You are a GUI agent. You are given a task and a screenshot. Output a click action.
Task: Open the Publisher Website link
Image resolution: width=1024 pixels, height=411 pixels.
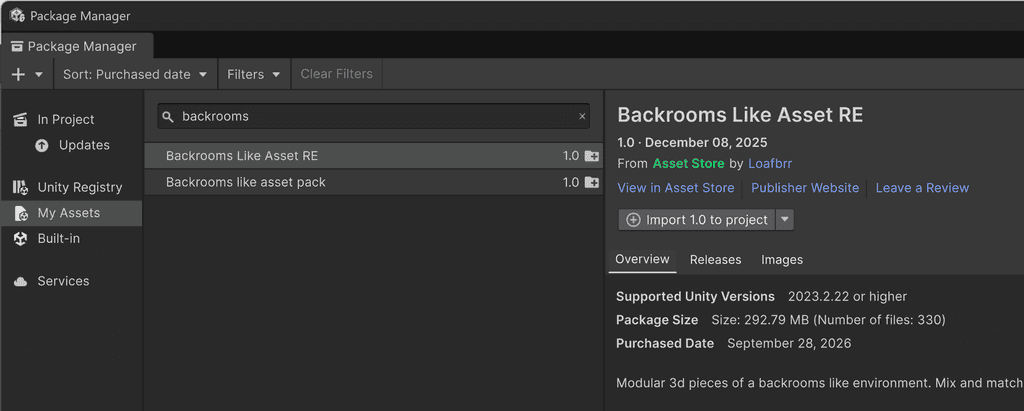805,188
